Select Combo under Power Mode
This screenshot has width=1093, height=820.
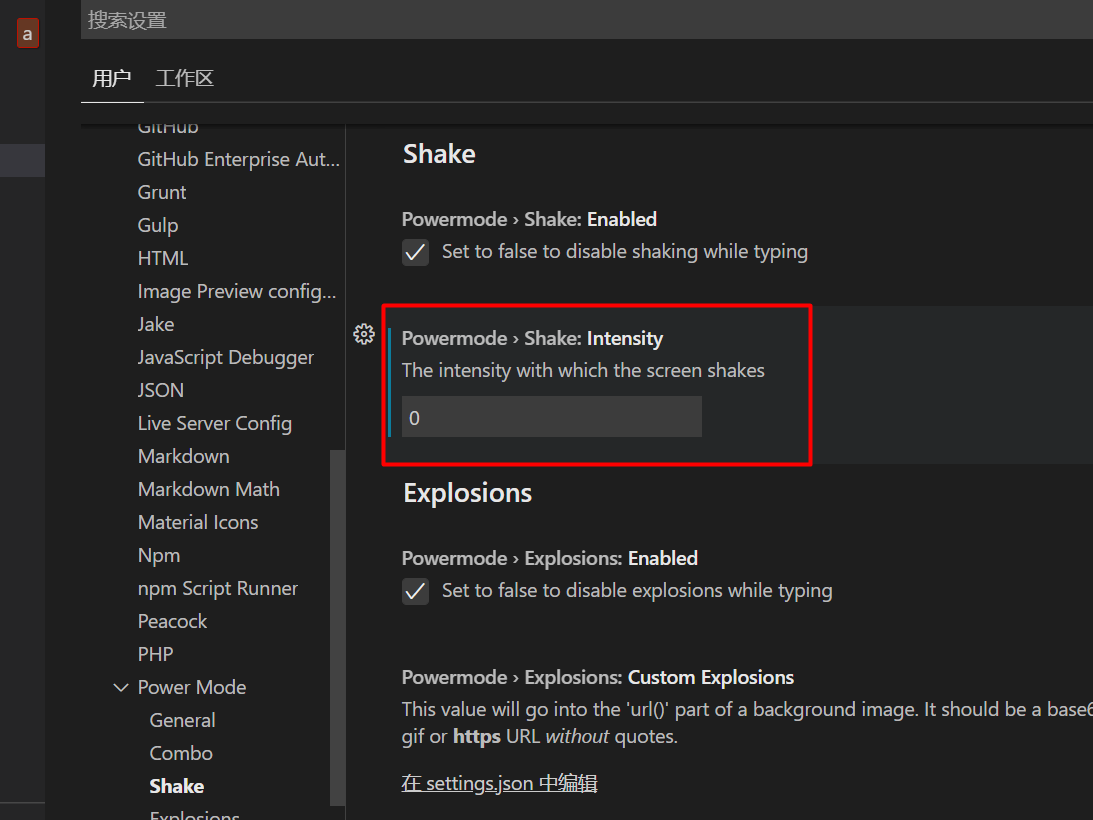[181, 753]
